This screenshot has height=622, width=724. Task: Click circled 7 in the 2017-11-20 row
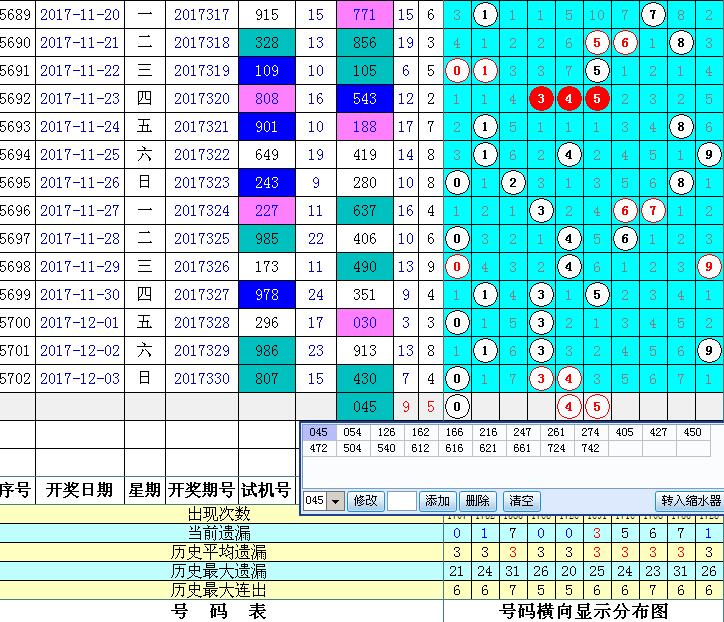pyautogui.click(x=653, y=15)
